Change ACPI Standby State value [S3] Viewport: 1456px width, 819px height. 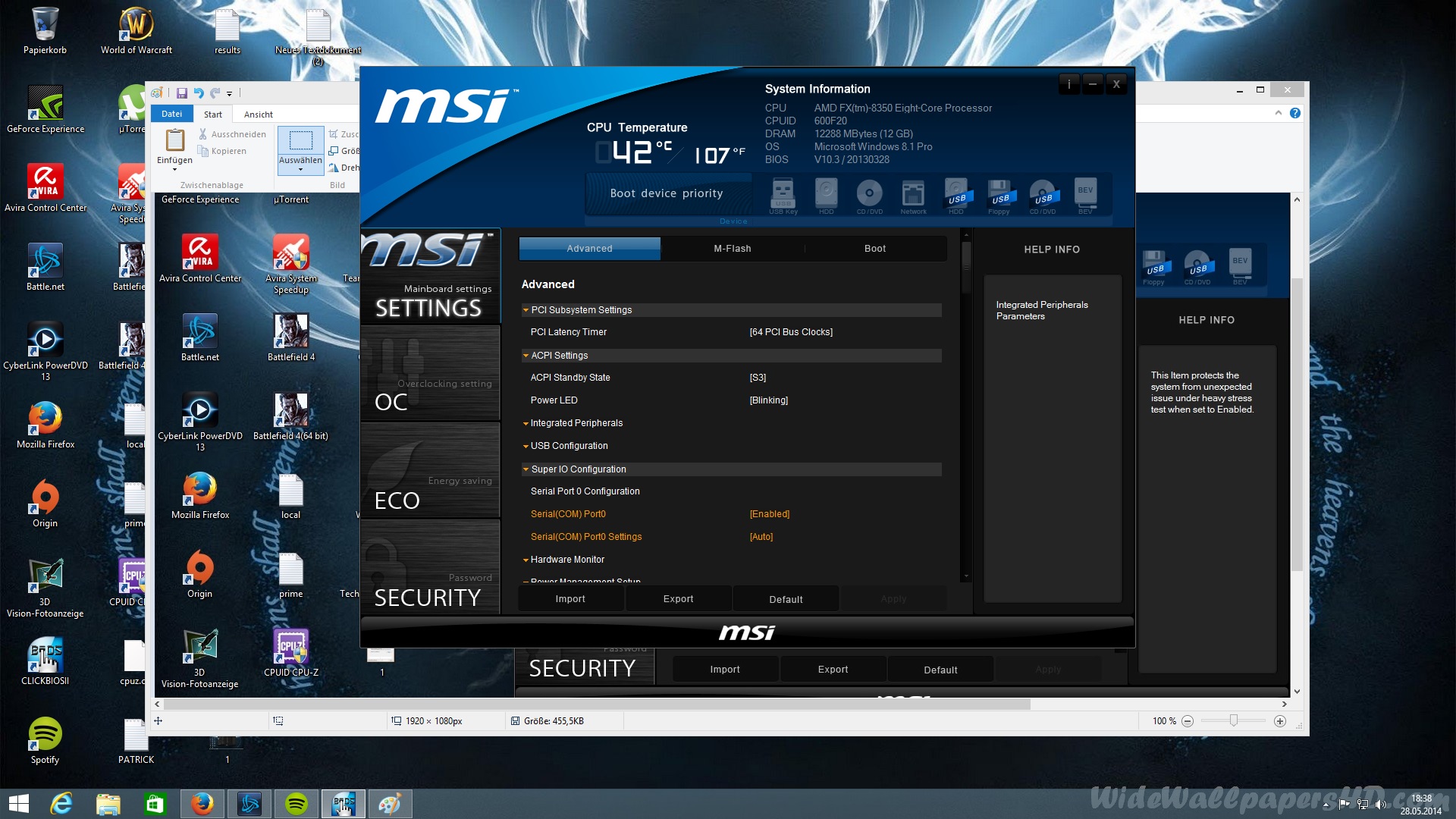(x=758, y=378)
